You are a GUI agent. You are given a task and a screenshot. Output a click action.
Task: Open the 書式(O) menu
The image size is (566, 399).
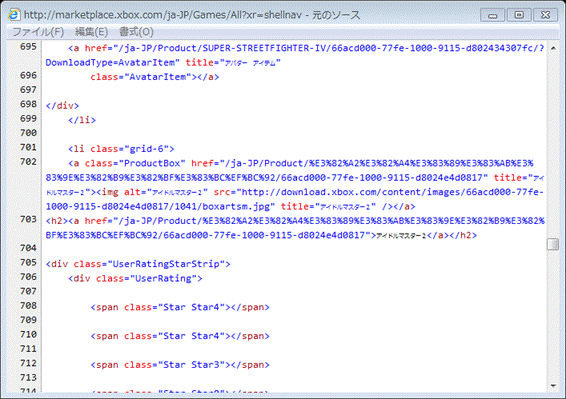coord(136,32)
